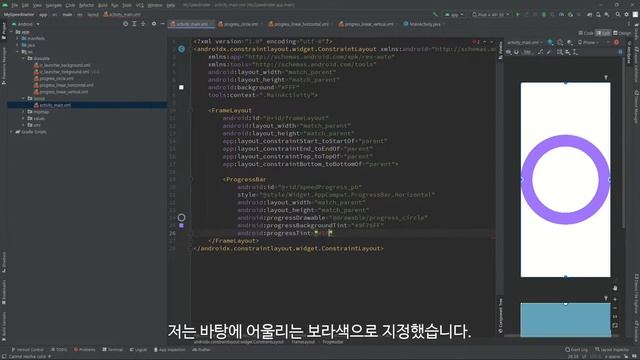Open the Terminal tool window button
The width and height of the screenshot is (640, 360).
click(x=113, y=349)
